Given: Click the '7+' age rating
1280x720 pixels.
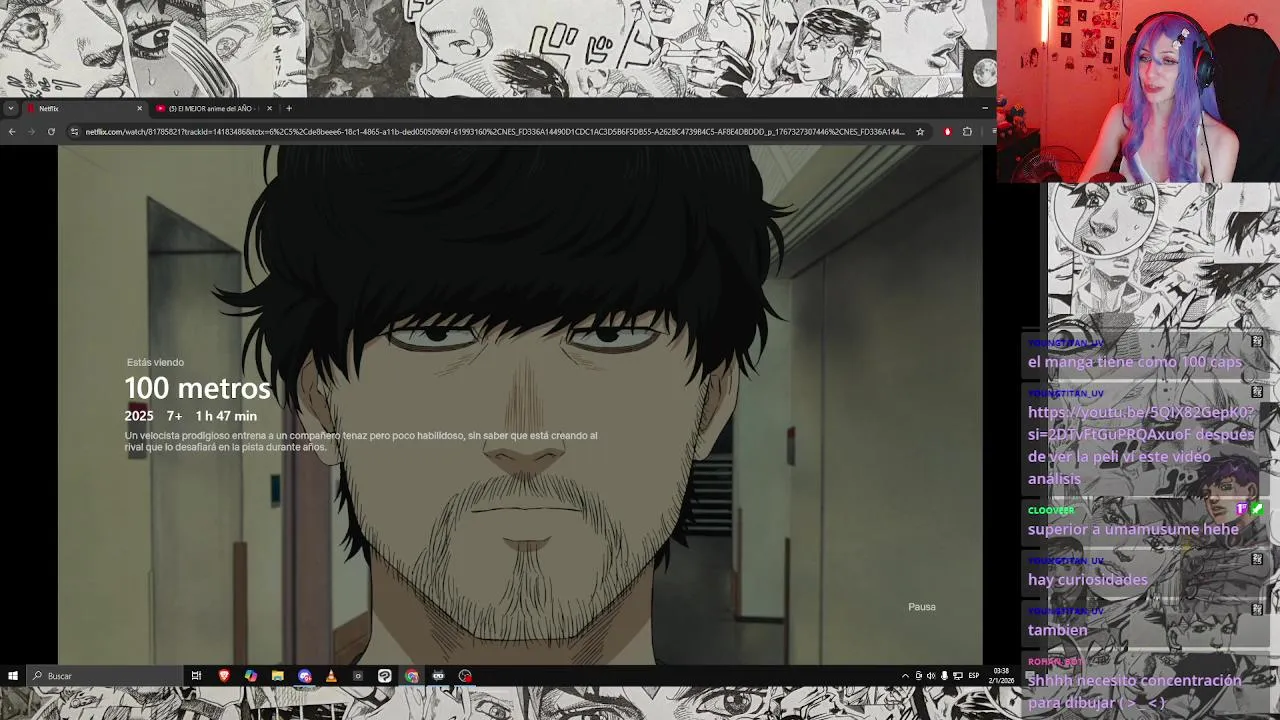Looking at the screenshot, I should coord(174,416).
